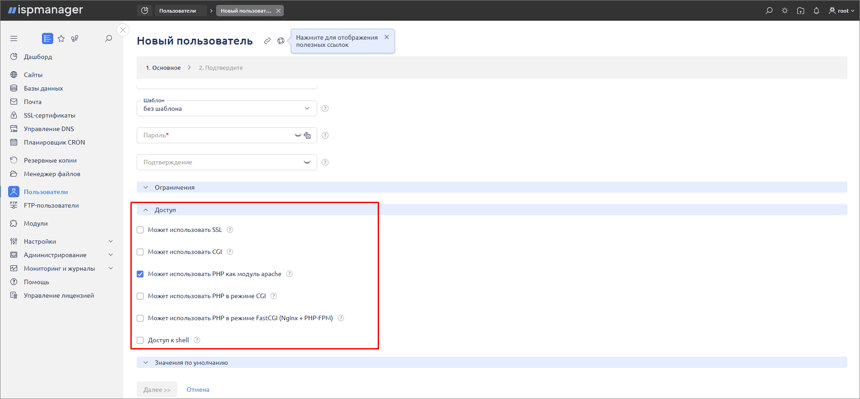Show password eye icon in Пароль field
This screenshot has width=860, height=399.
point(298,135)
